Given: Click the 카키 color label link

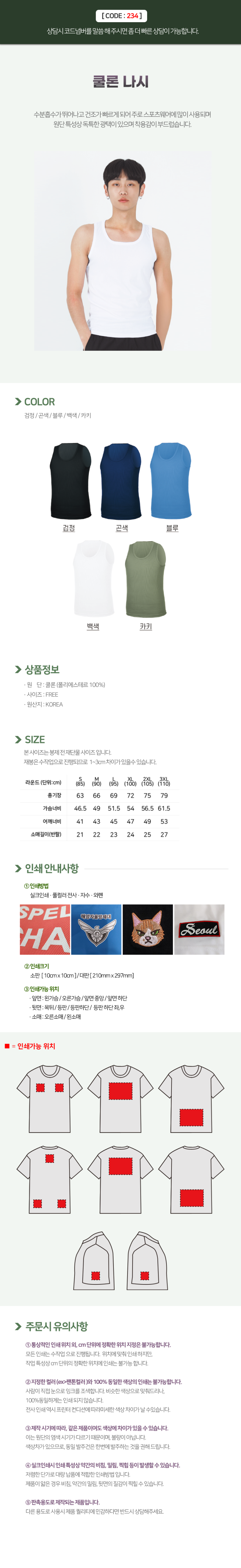Looking at the screenshot, I should 146,626.
